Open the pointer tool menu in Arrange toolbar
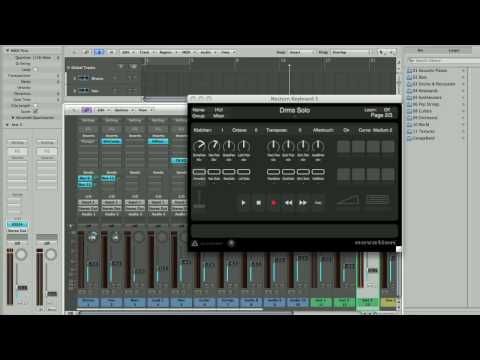This screenshot has height=360, width=480. (382, 52)
